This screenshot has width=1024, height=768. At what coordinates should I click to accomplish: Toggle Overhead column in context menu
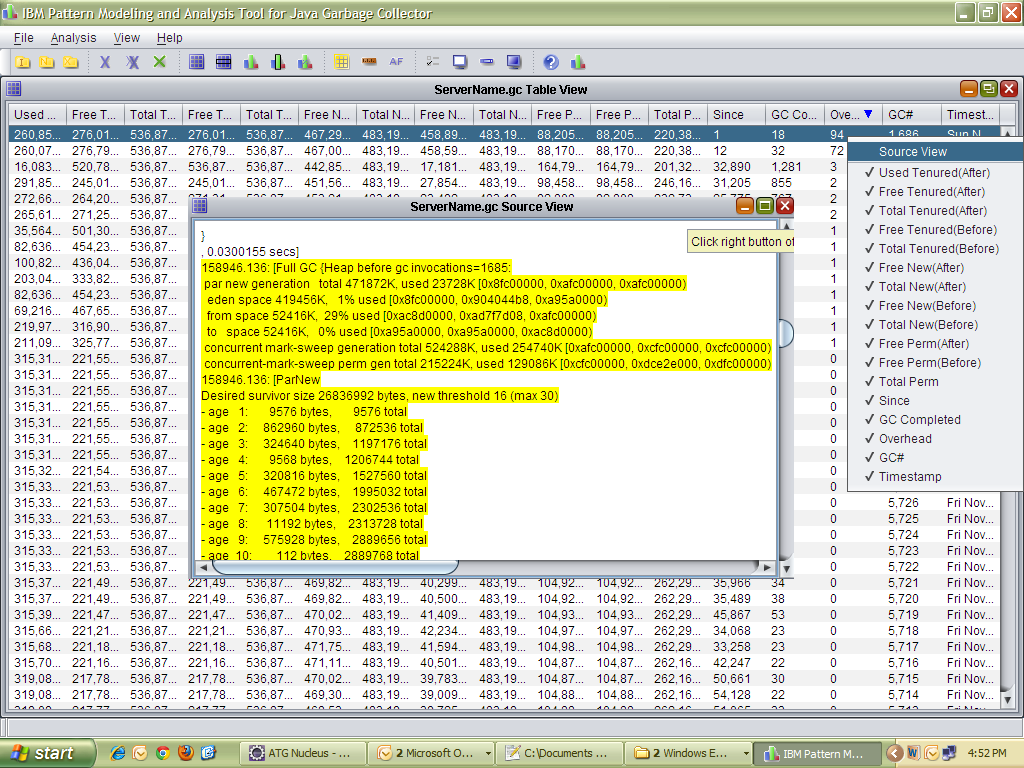click(935, 438)
